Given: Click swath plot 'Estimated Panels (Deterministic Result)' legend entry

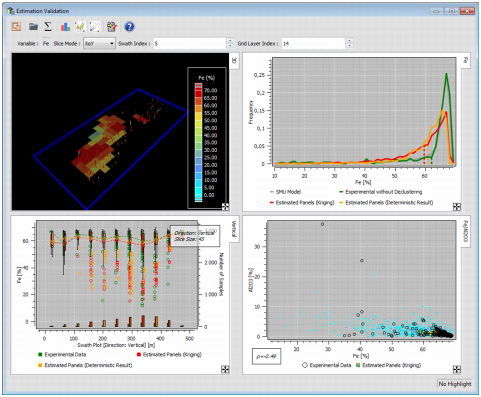Looking at the screenshot, I should coord(85,365).
